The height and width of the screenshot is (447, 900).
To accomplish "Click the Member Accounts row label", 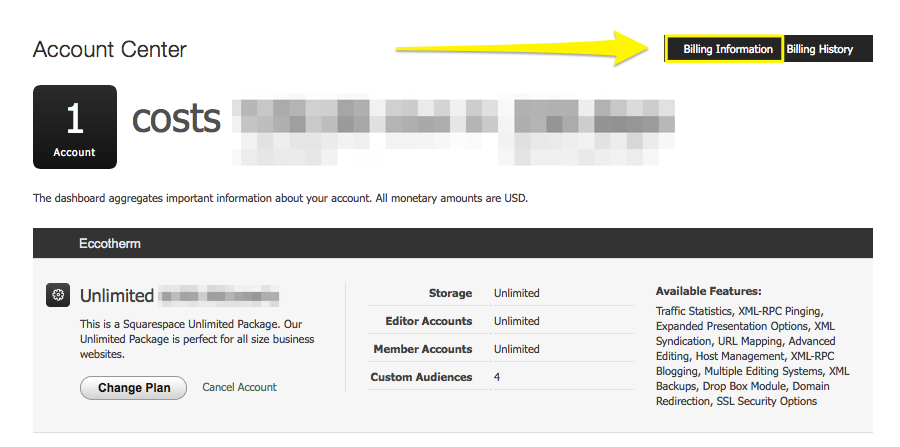I will (x=422, y=349).
